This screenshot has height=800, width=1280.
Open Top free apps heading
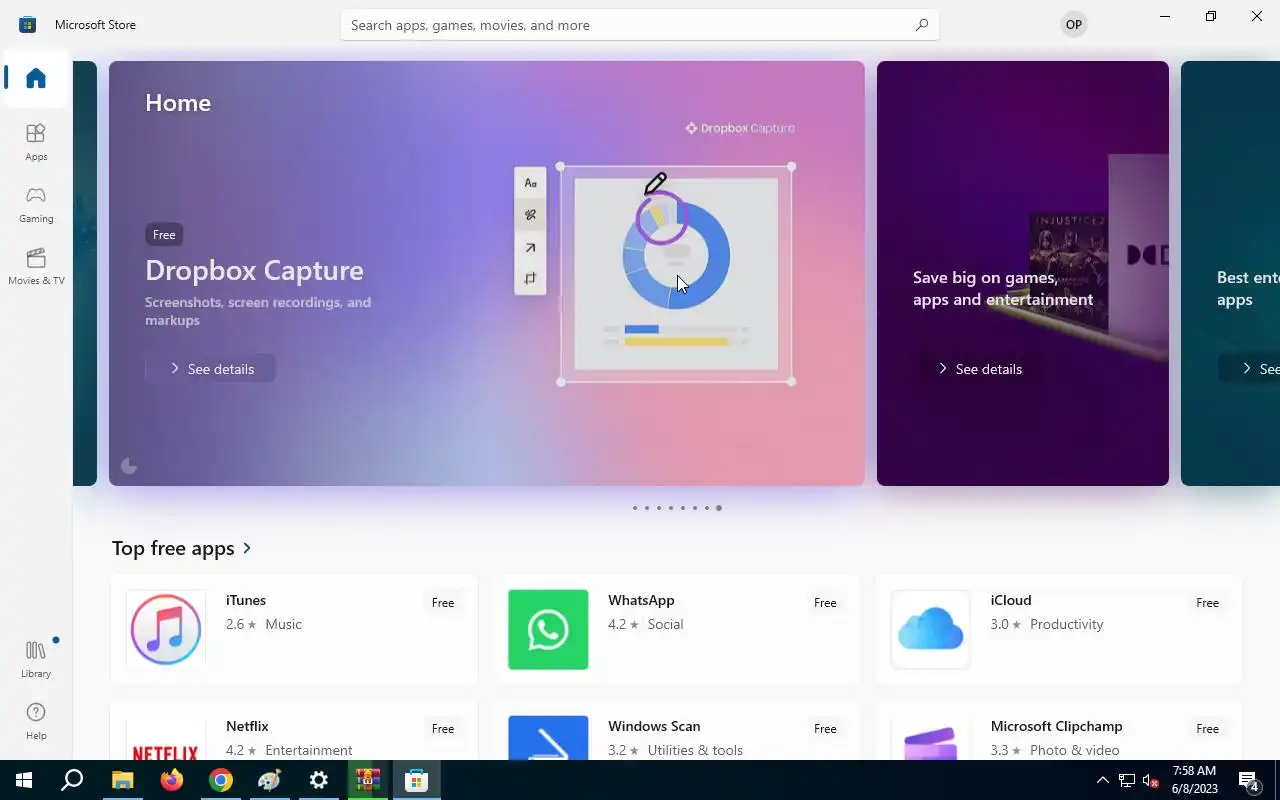173,548
